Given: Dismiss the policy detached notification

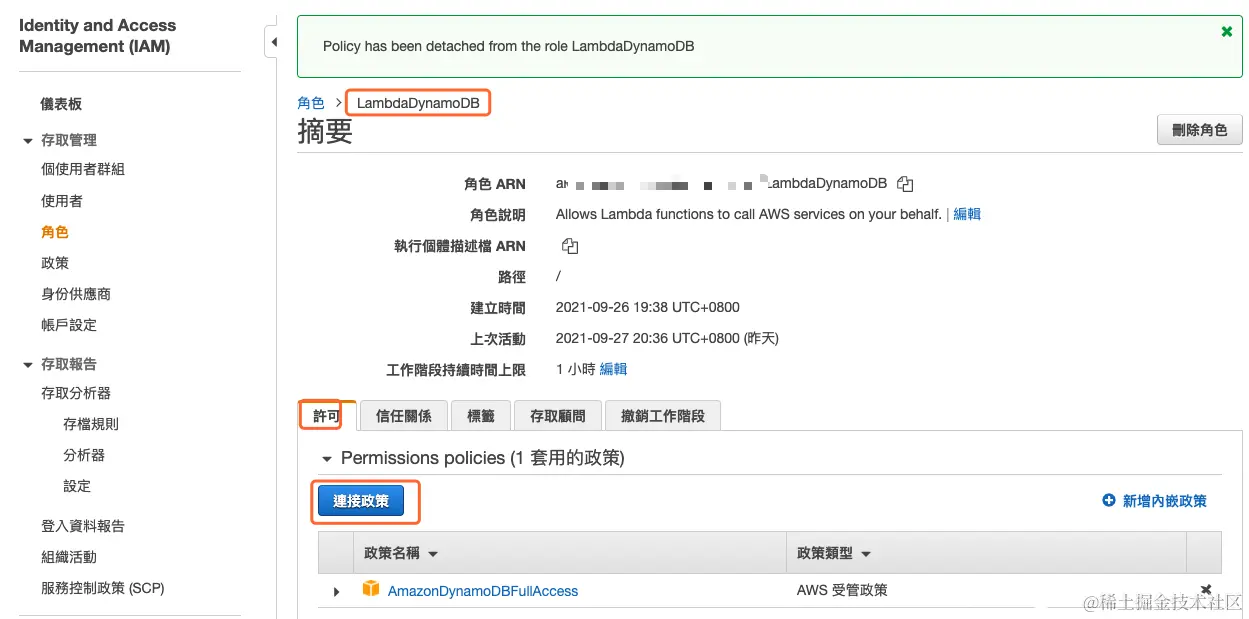Looking at the screenshot, I should tap(1227, 32).
